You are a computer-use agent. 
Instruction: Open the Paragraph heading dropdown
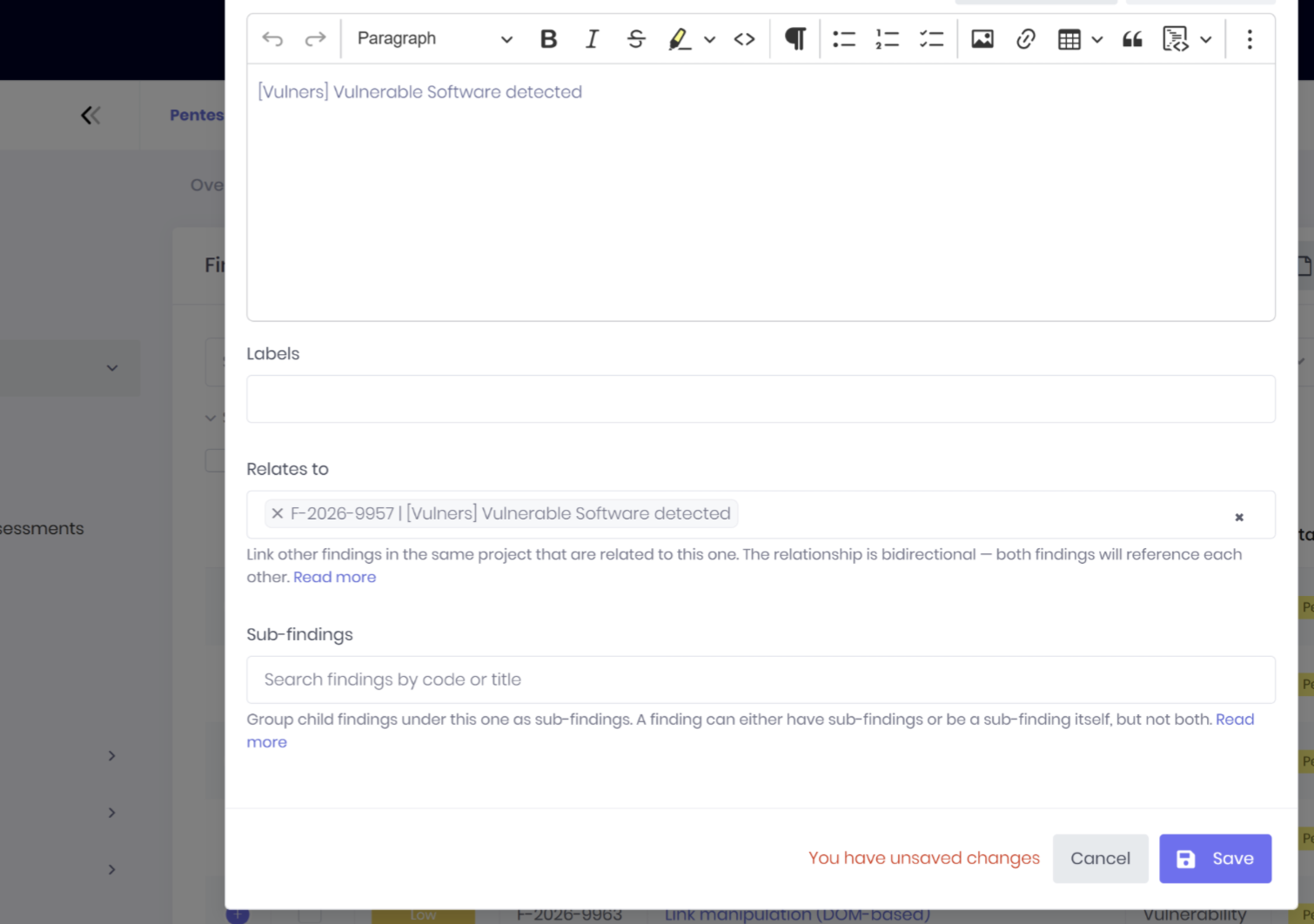coord(434,39)
